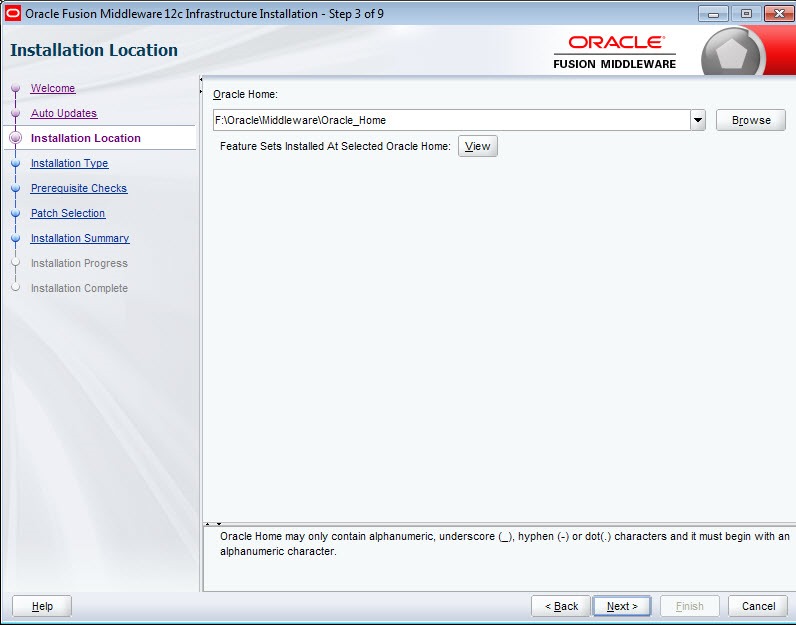
Task: Click the Installation Complete step label
Action: [79, 288]
